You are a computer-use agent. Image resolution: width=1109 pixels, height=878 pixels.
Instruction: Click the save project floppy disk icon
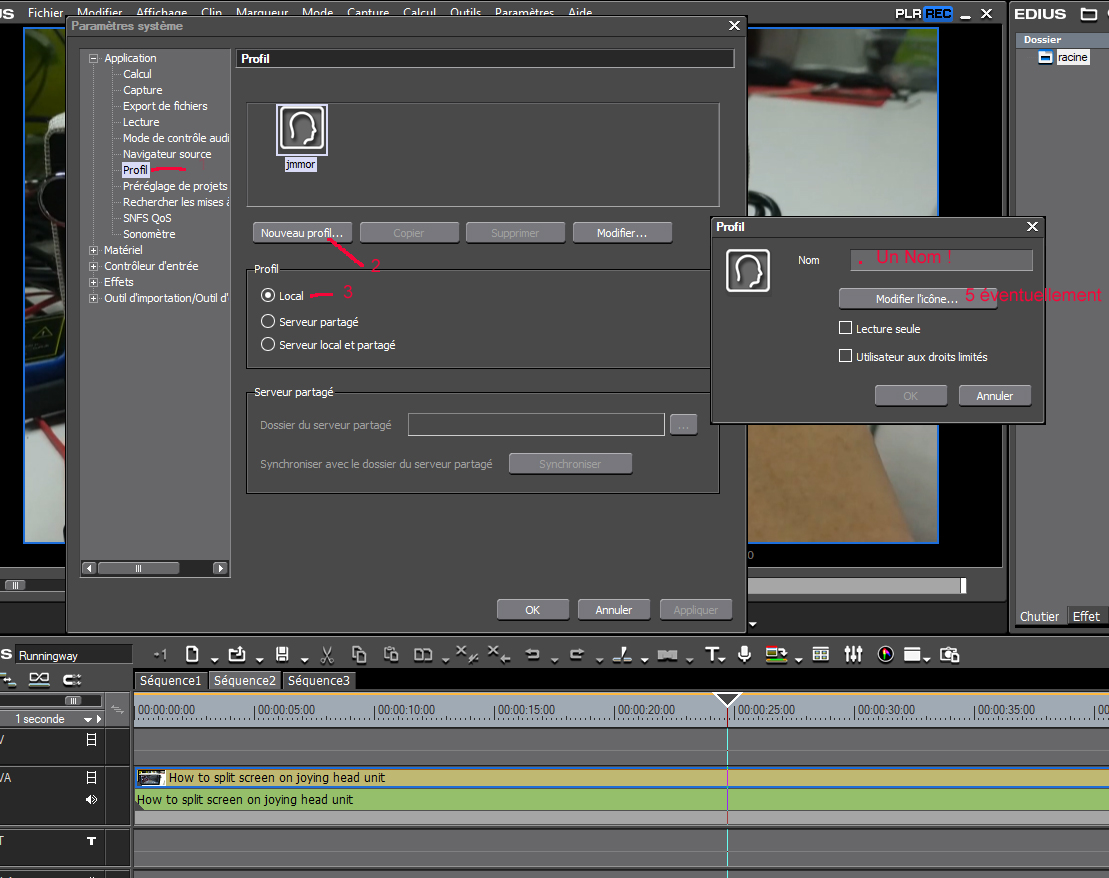click(282, 655)
